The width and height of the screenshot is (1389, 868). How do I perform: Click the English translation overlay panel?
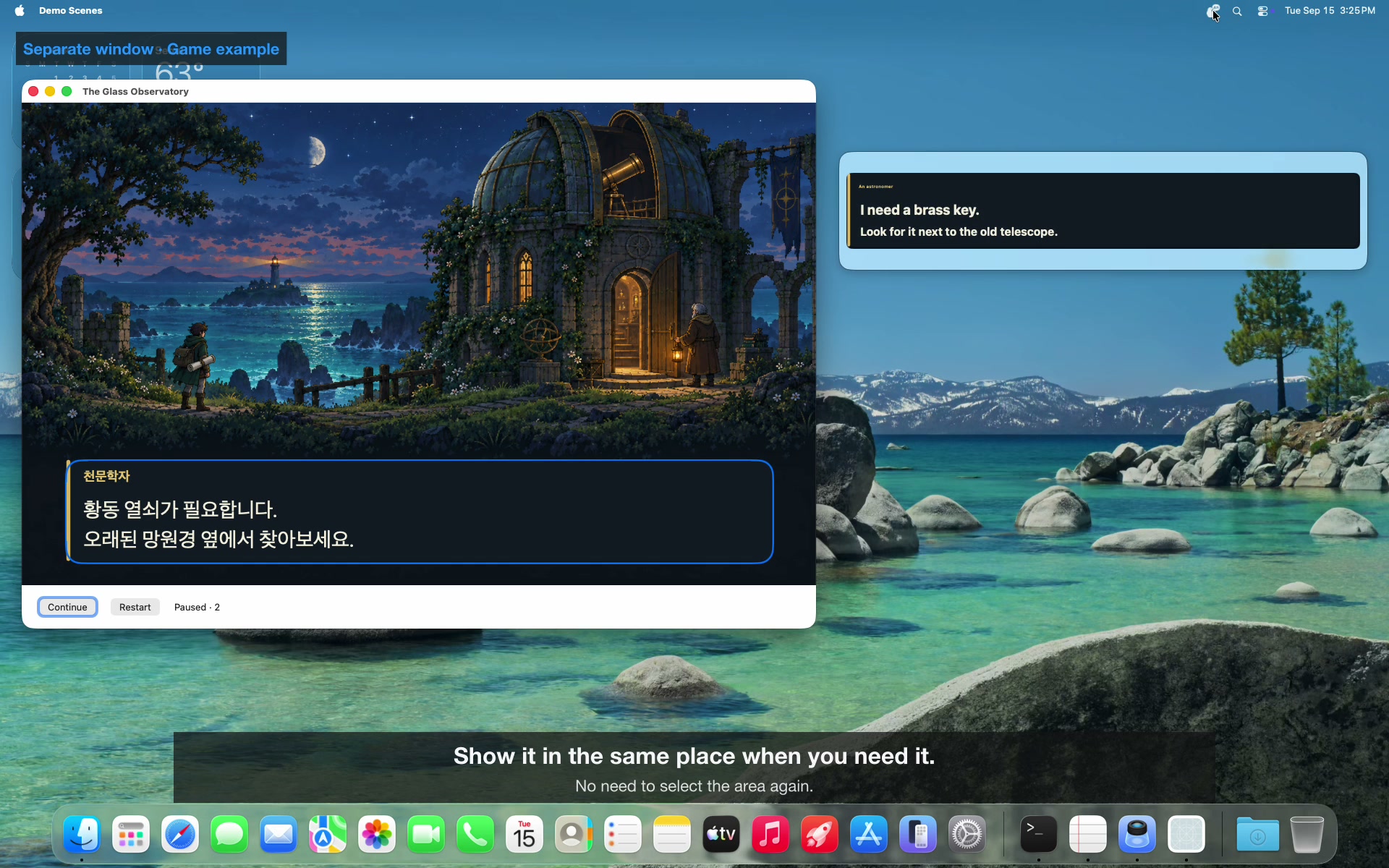click(x=1103, y=210)
